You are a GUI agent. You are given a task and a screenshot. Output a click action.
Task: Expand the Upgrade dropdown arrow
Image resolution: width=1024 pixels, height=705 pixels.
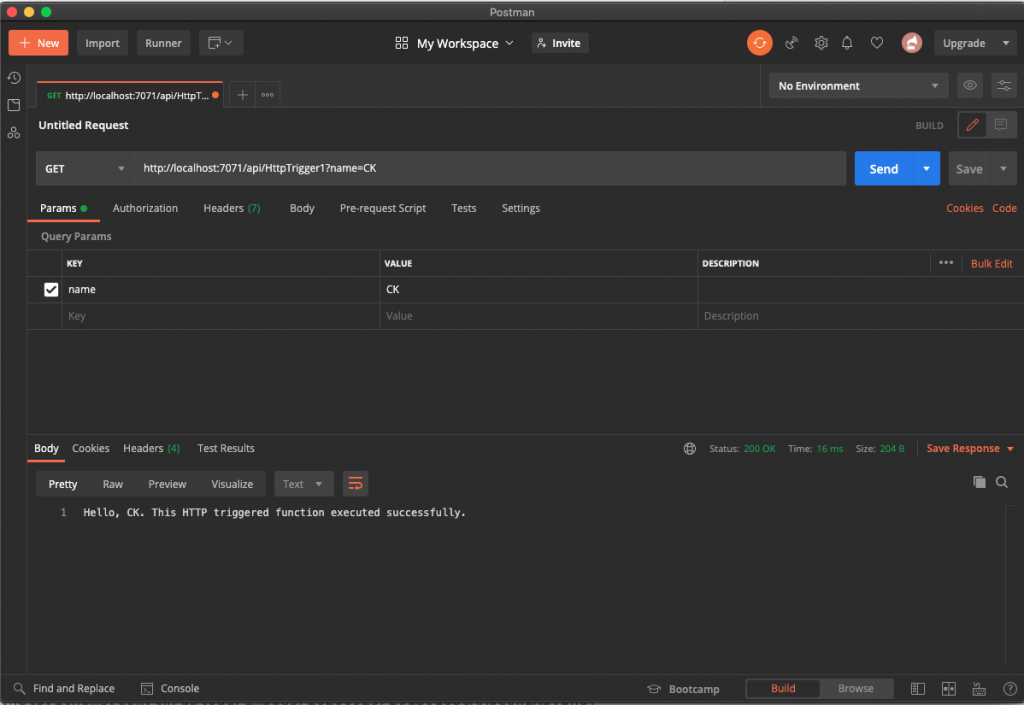pyautogui.click(x=1006, y=43)
